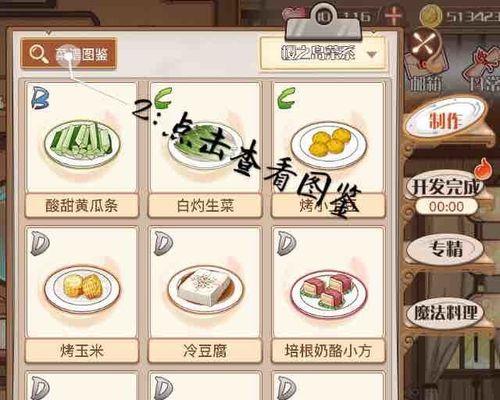
Task: Select the 培根奶酪小方 bacon cheese dish
Action: point(328,295)
